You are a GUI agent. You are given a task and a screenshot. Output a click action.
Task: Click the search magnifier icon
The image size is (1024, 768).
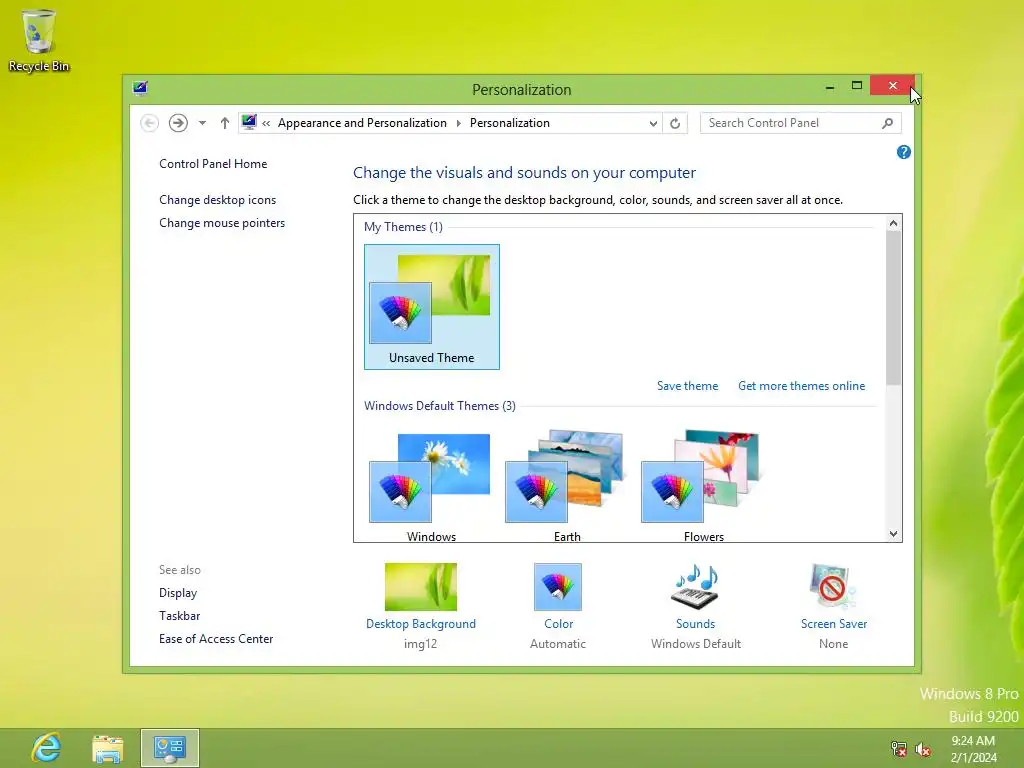887,123
